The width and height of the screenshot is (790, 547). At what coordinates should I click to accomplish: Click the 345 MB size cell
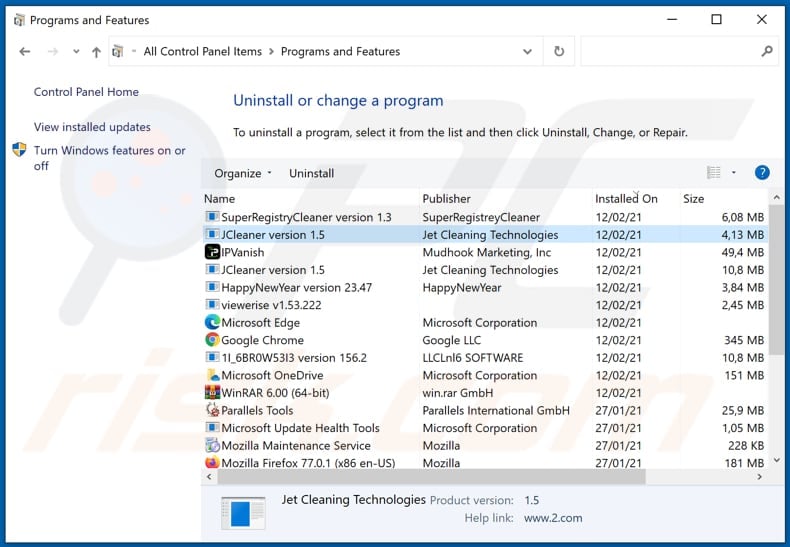point(744,340)
